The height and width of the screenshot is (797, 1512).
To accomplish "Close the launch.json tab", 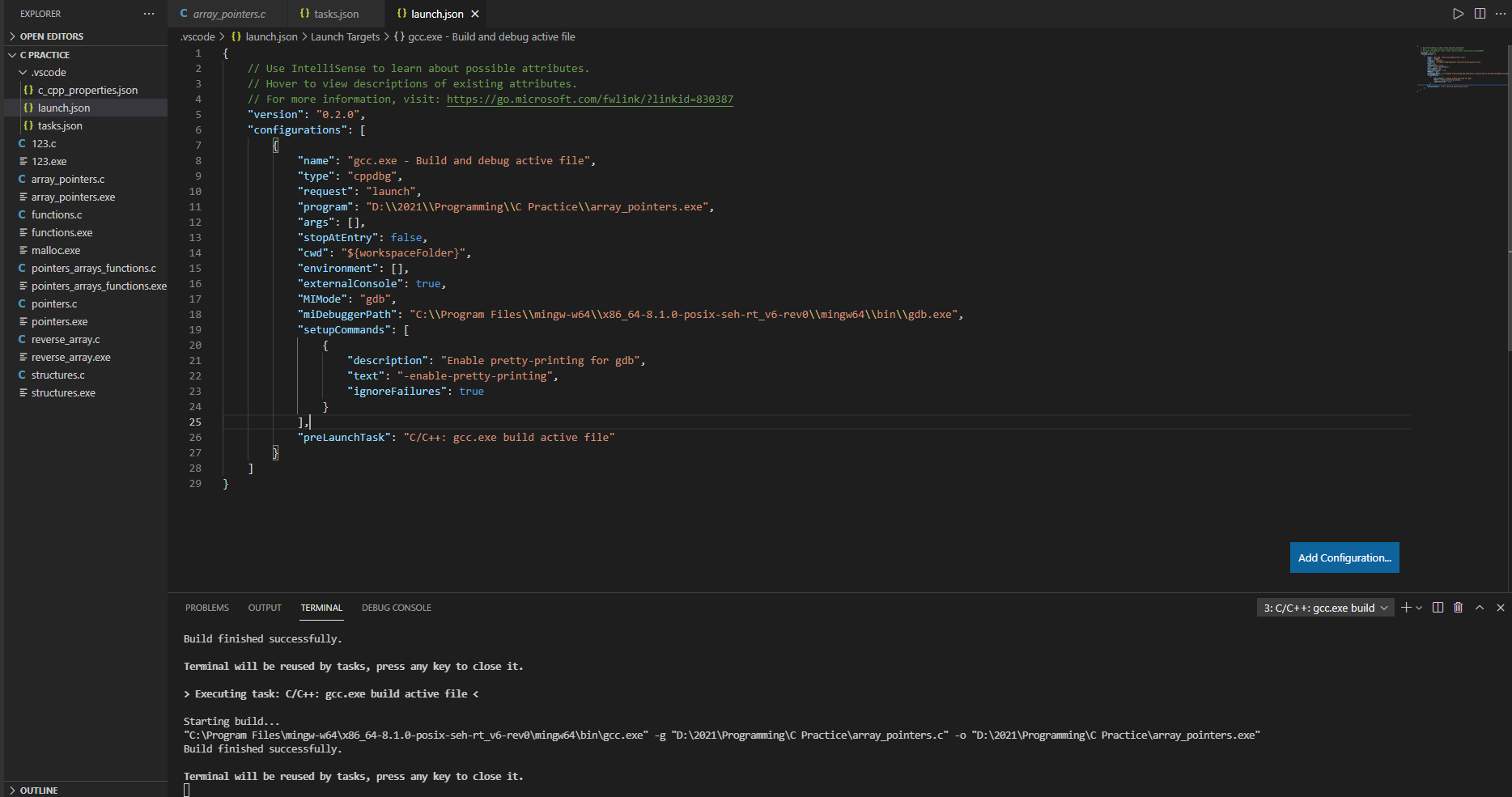I will pyautogui.click(x=476, y=14).
